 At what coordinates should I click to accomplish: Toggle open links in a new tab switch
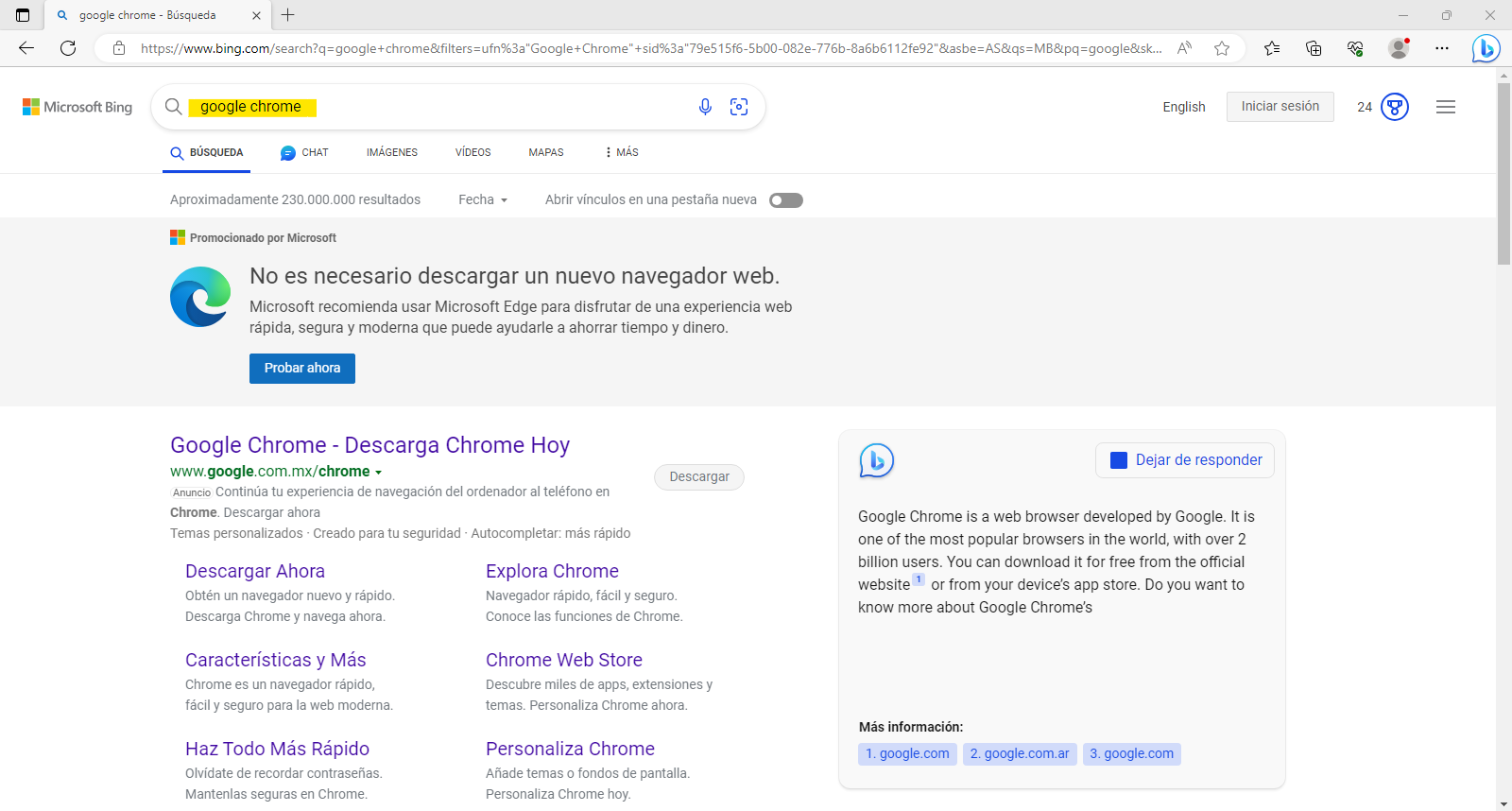(786, 200)
